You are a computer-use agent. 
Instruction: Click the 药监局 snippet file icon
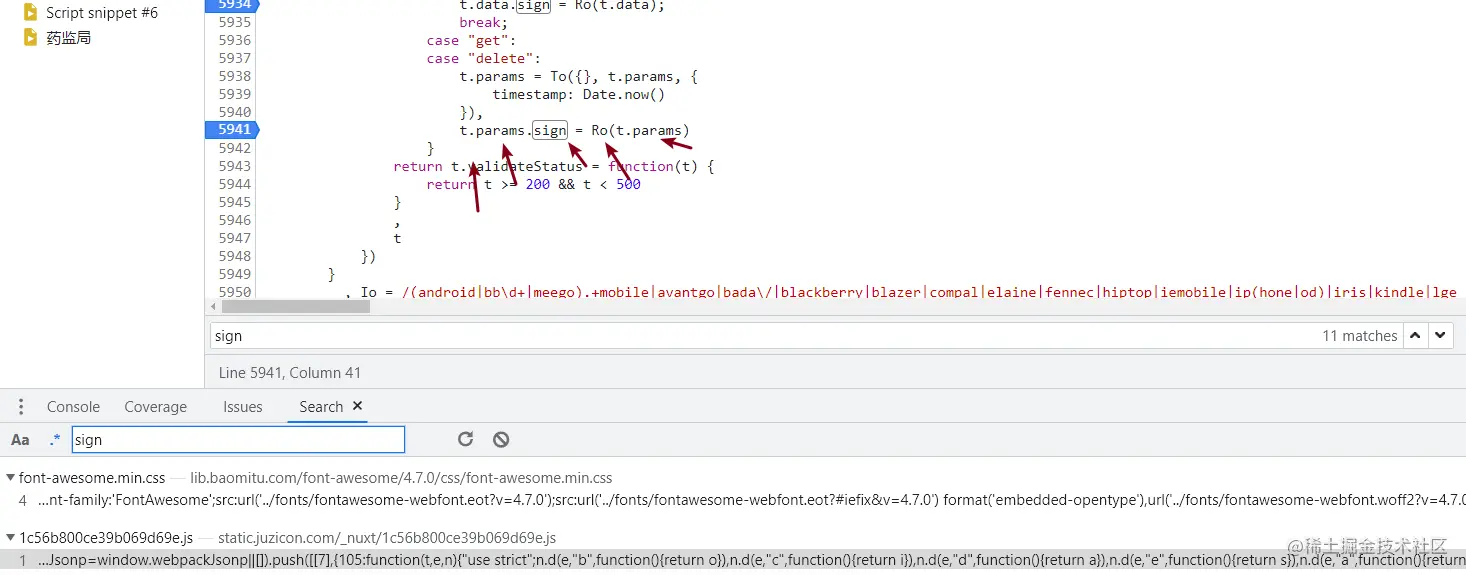click(x=30, y=37)
